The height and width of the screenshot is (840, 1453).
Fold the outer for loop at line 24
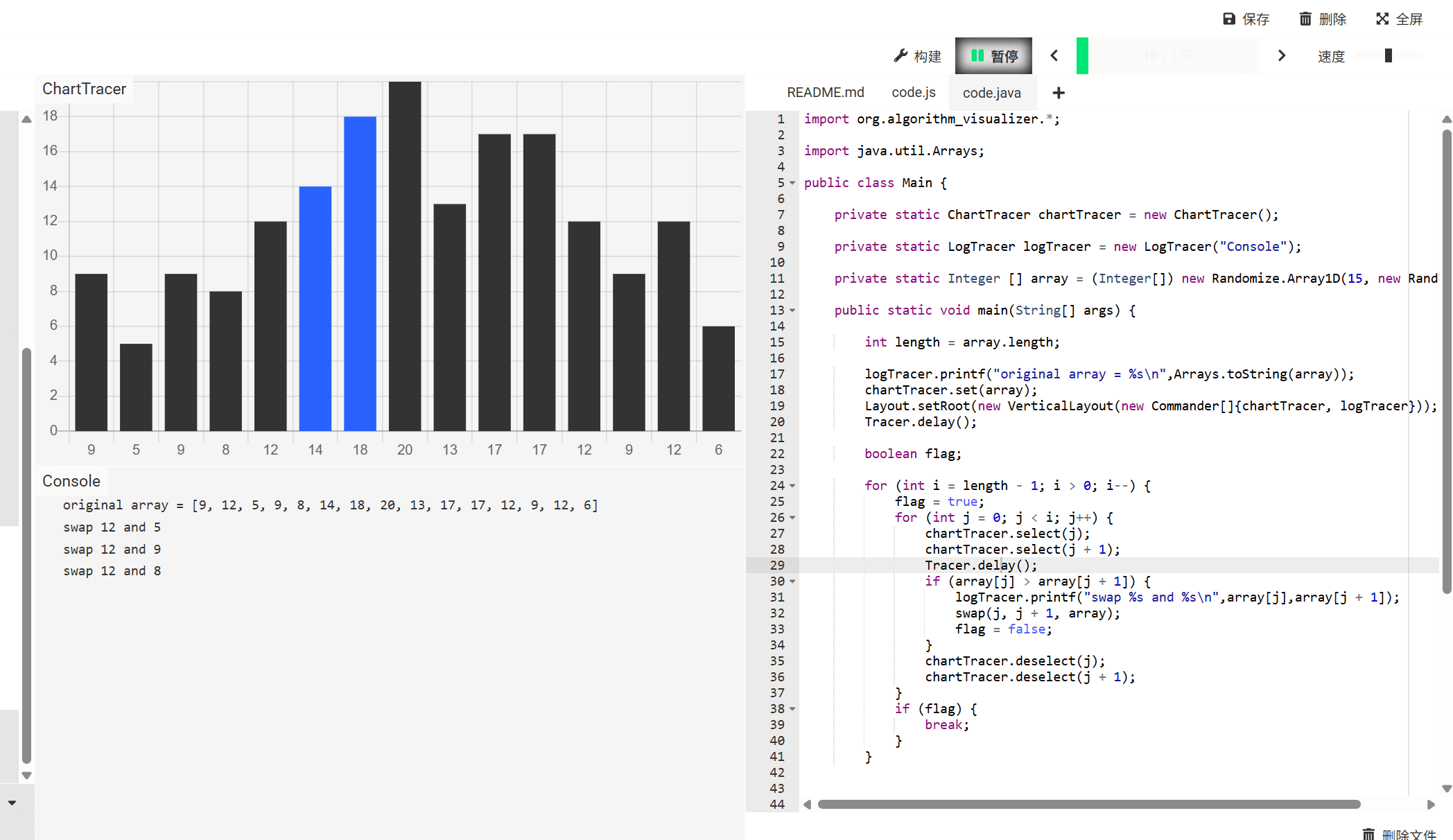click(x=792, y=486)
